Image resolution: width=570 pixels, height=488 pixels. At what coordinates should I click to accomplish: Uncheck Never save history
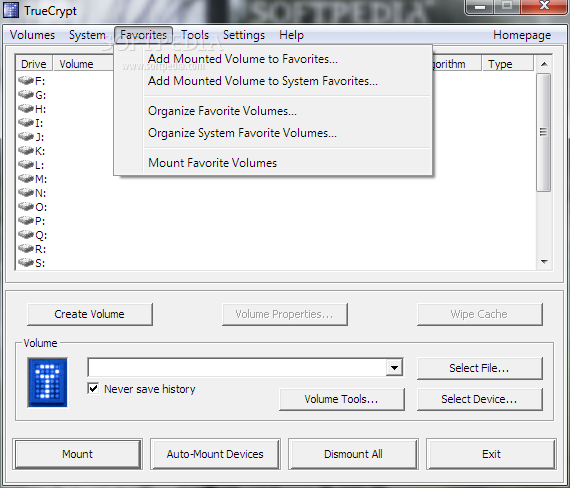pos(93,388)
